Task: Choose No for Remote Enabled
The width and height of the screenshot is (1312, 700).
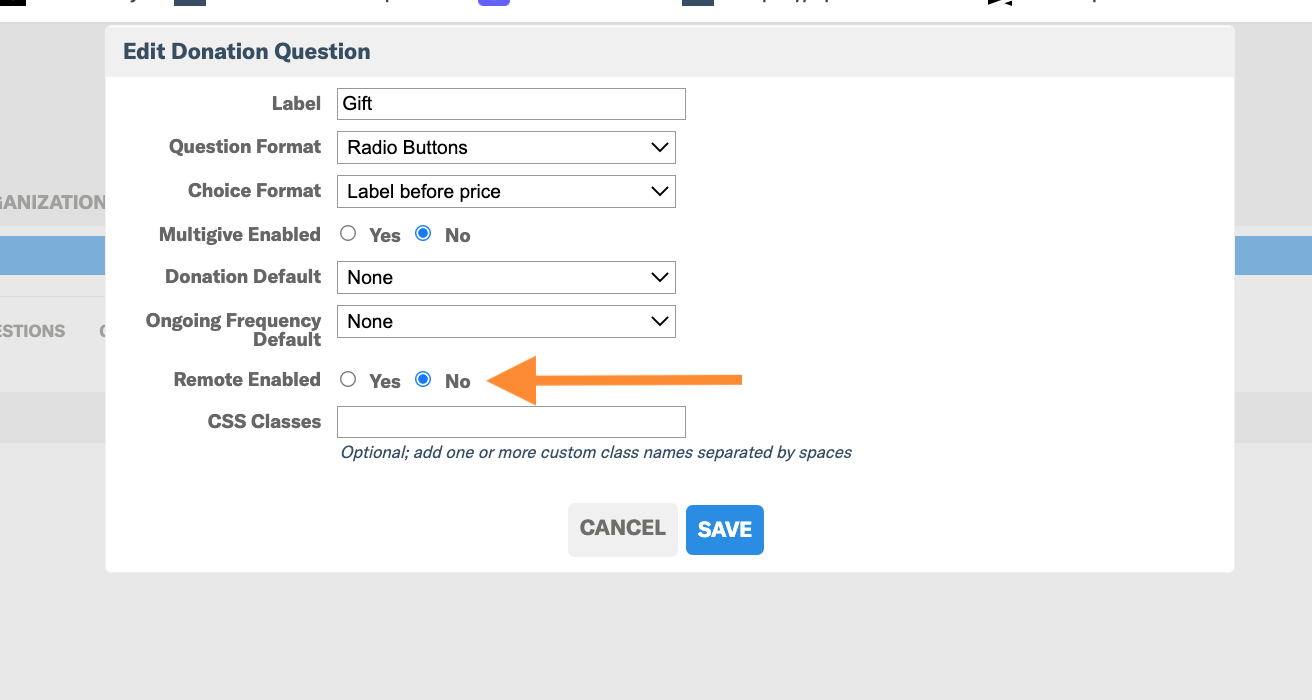Action: [423, 380]
